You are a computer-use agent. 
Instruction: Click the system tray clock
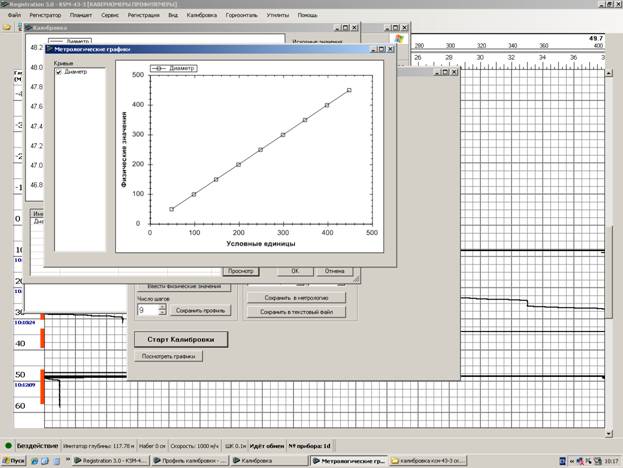611,461
